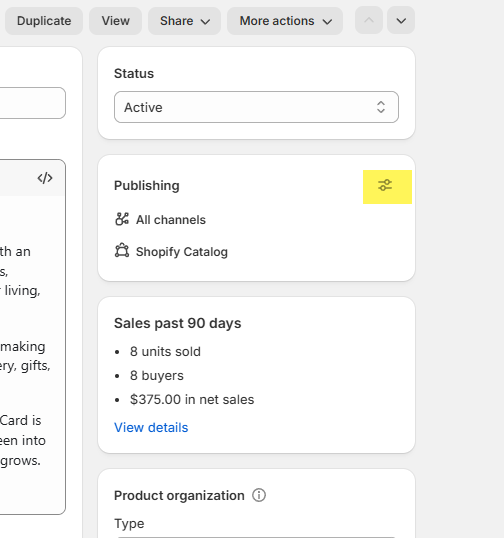Image resolution: width=504 pixels, height=538 pixels.
Task: Click the View button
Action: (x=116, y=21)
